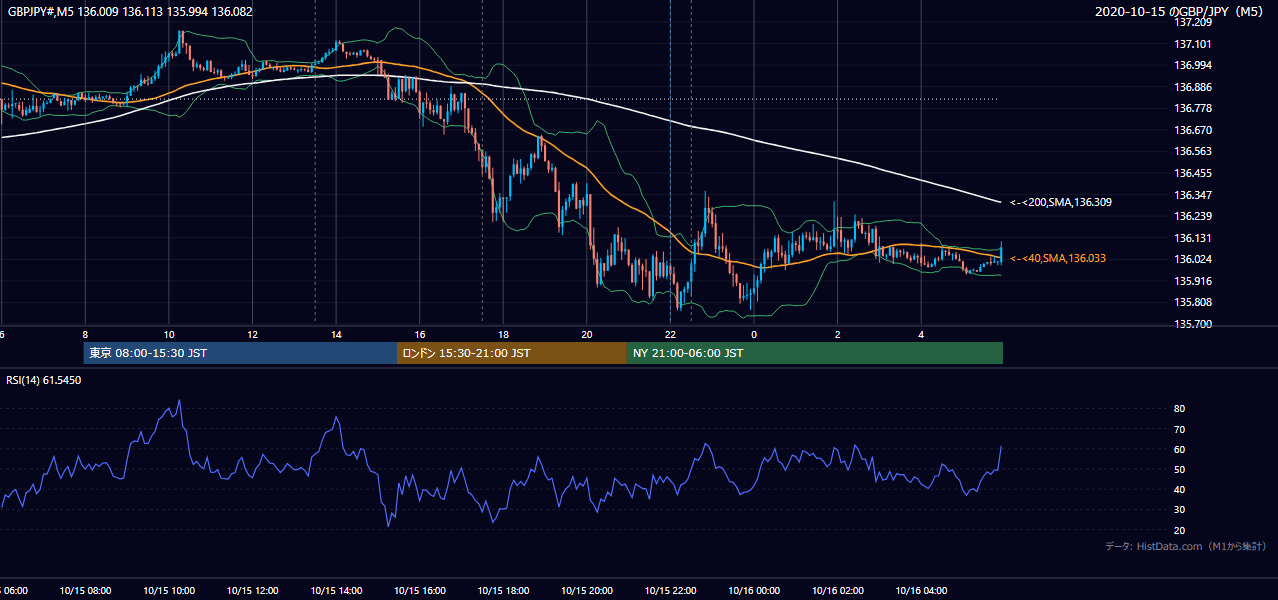
Task: Click price axis value 137.209
Action: (x=1192, y=22)
